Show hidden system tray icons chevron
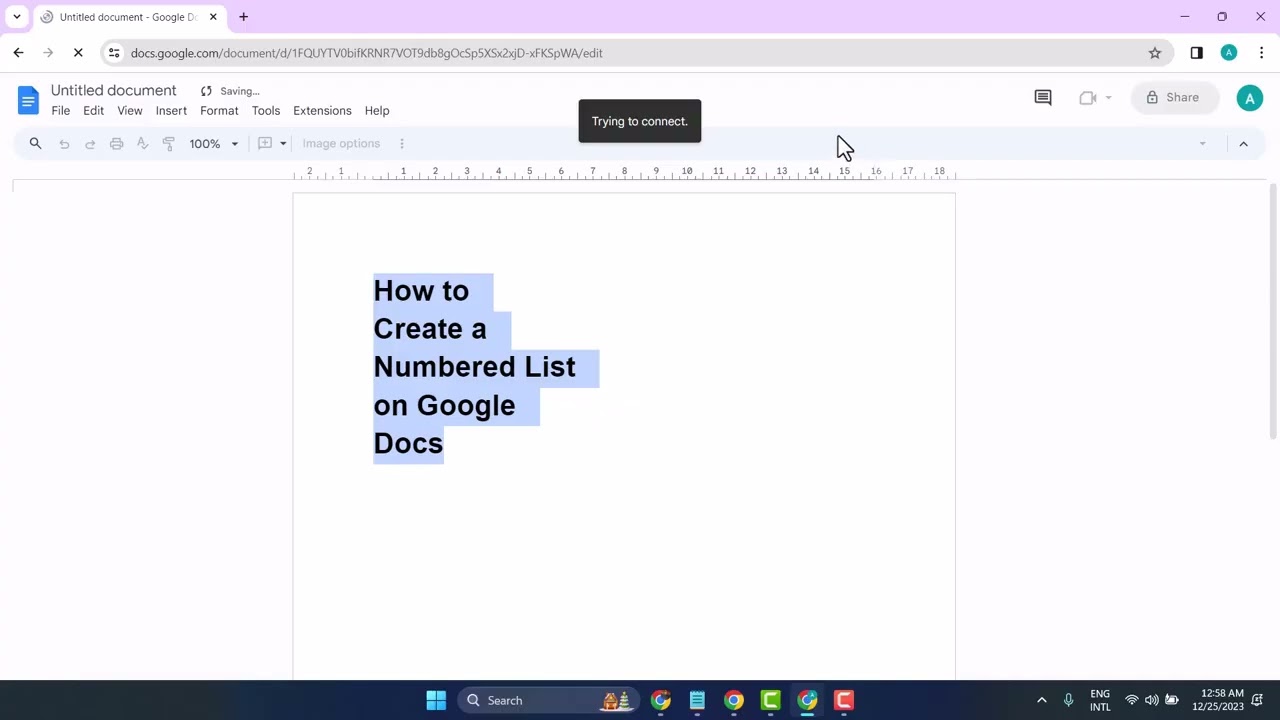The height and width of the screenshot is (720, 1280). (1041, 700)
